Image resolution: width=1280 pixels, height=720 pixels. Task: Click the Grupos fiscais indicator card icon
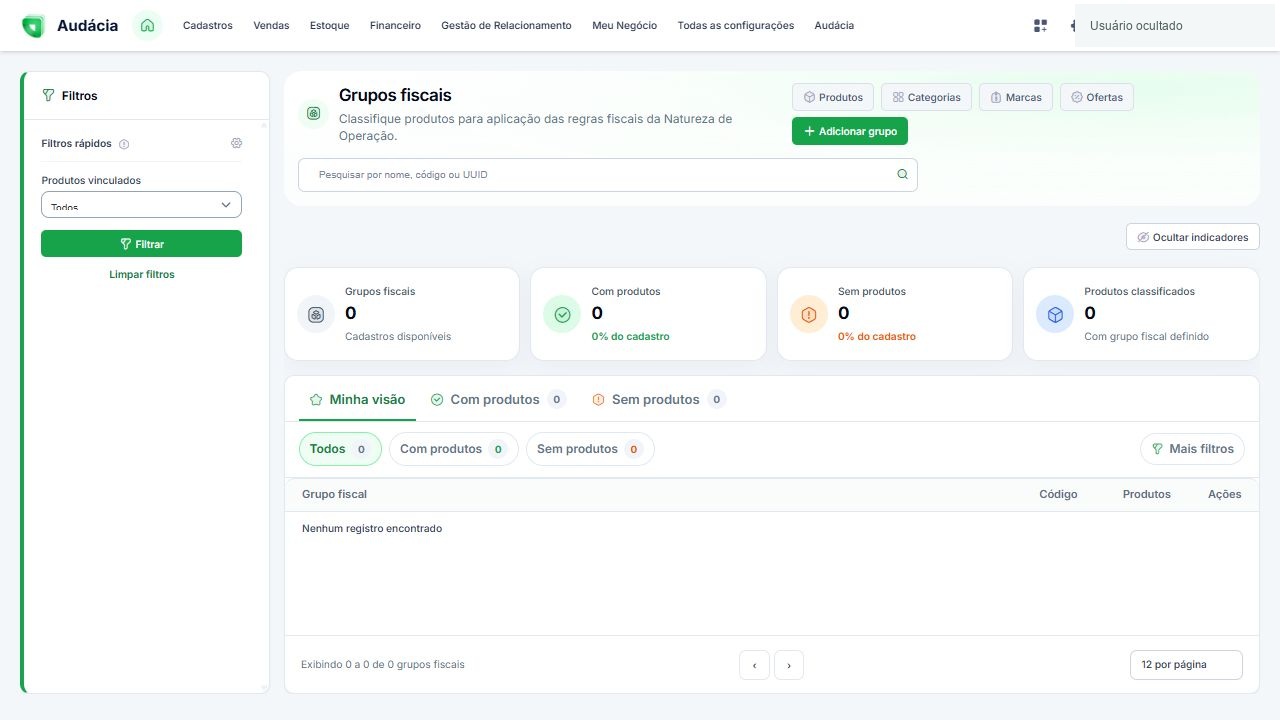316,314
